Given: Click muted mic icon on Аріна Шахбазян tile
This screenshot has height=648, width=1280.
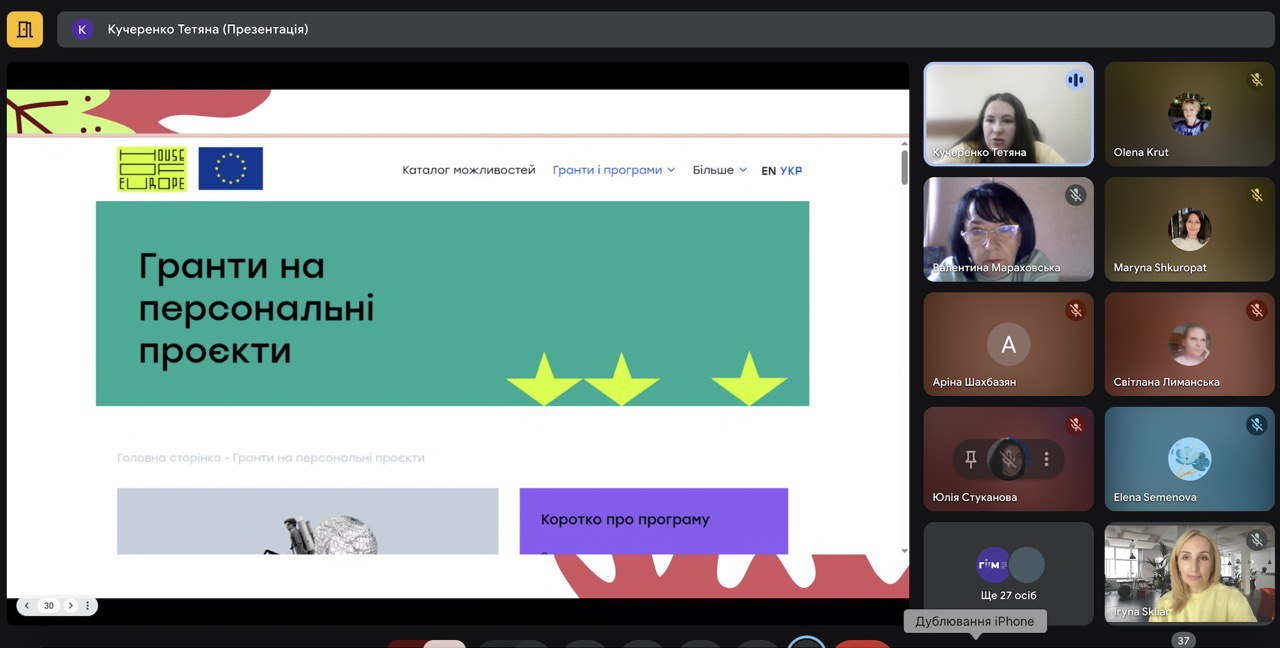Looking at the screenshot, I should tap(1075, 310).
